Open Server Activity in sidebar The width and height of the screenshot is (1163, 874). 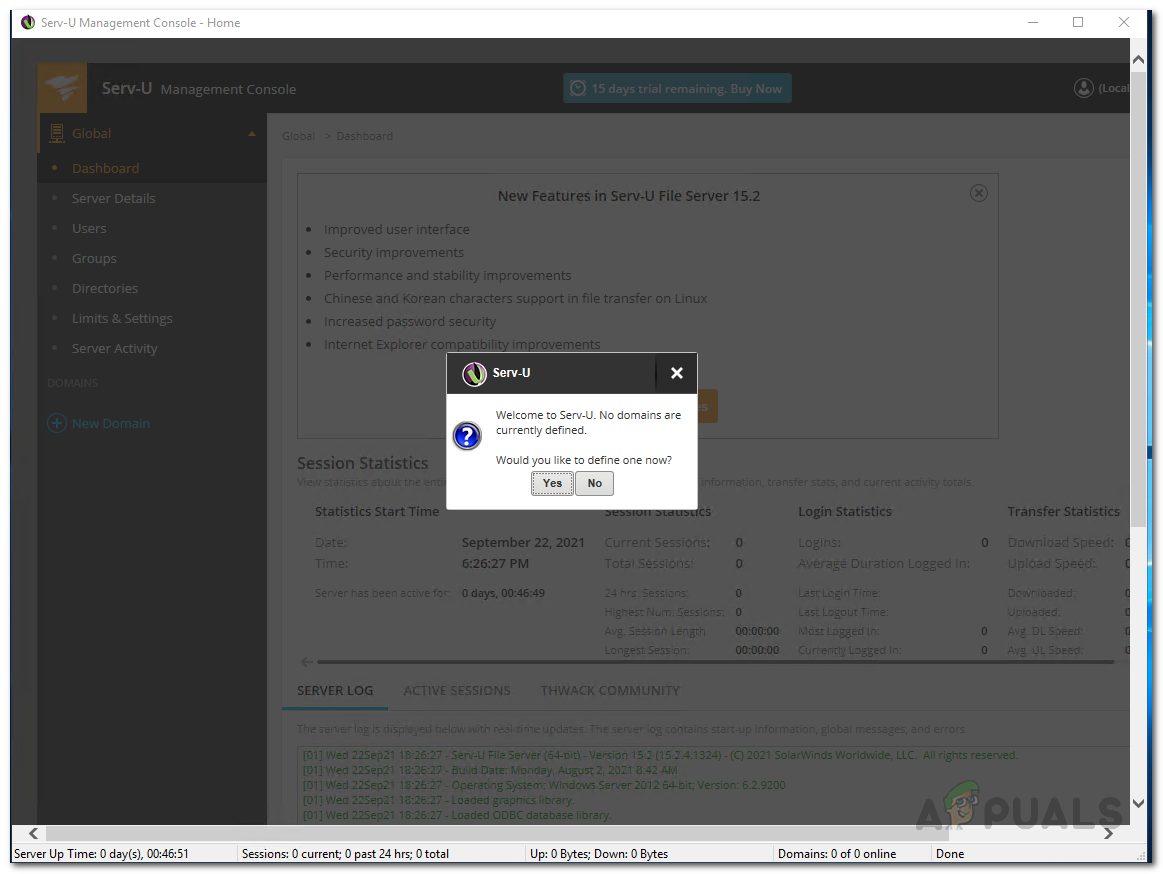(x=114, y=348)
